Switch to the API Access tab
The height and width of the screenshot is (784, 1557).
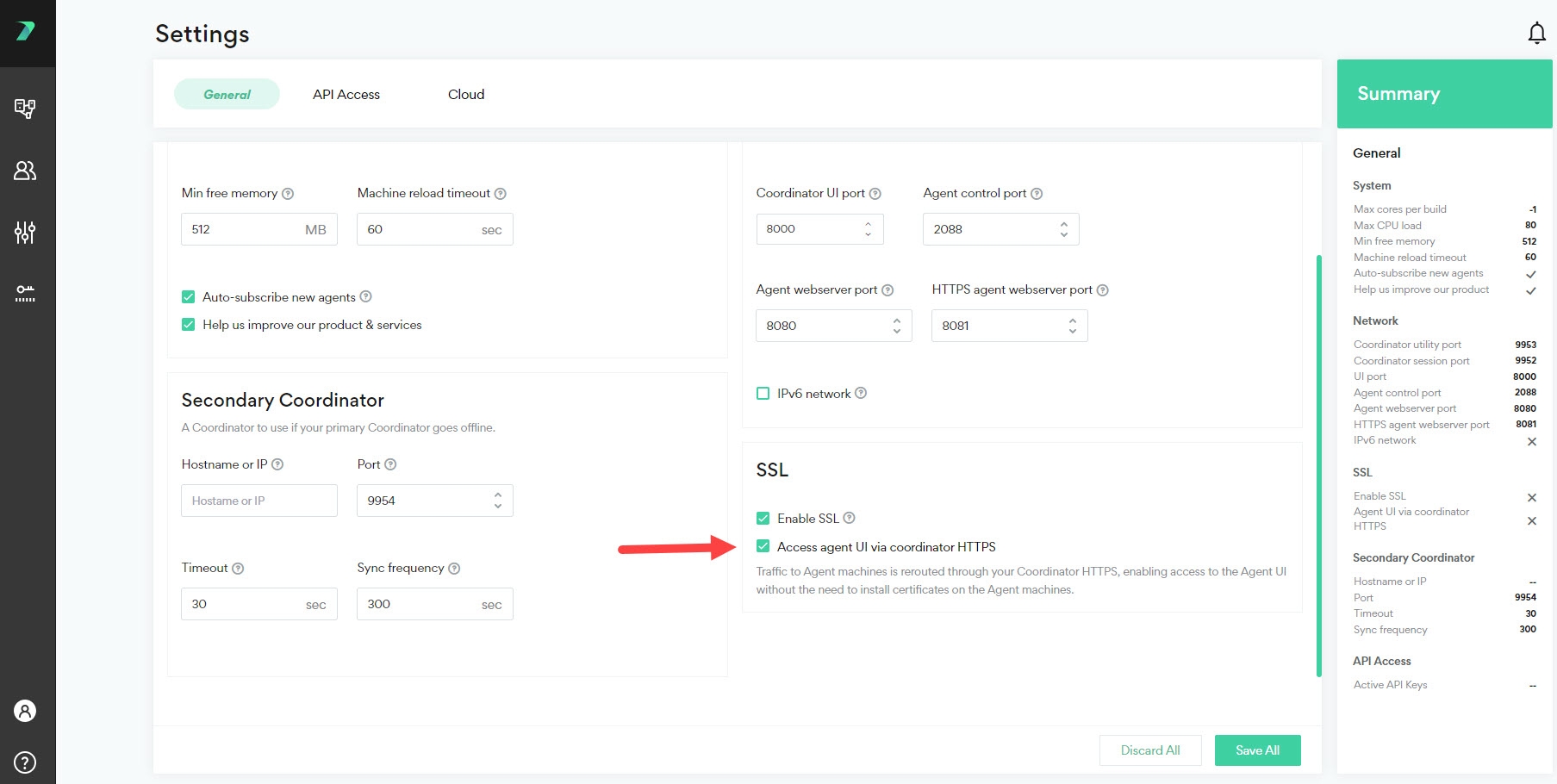[x=346, y=95]
